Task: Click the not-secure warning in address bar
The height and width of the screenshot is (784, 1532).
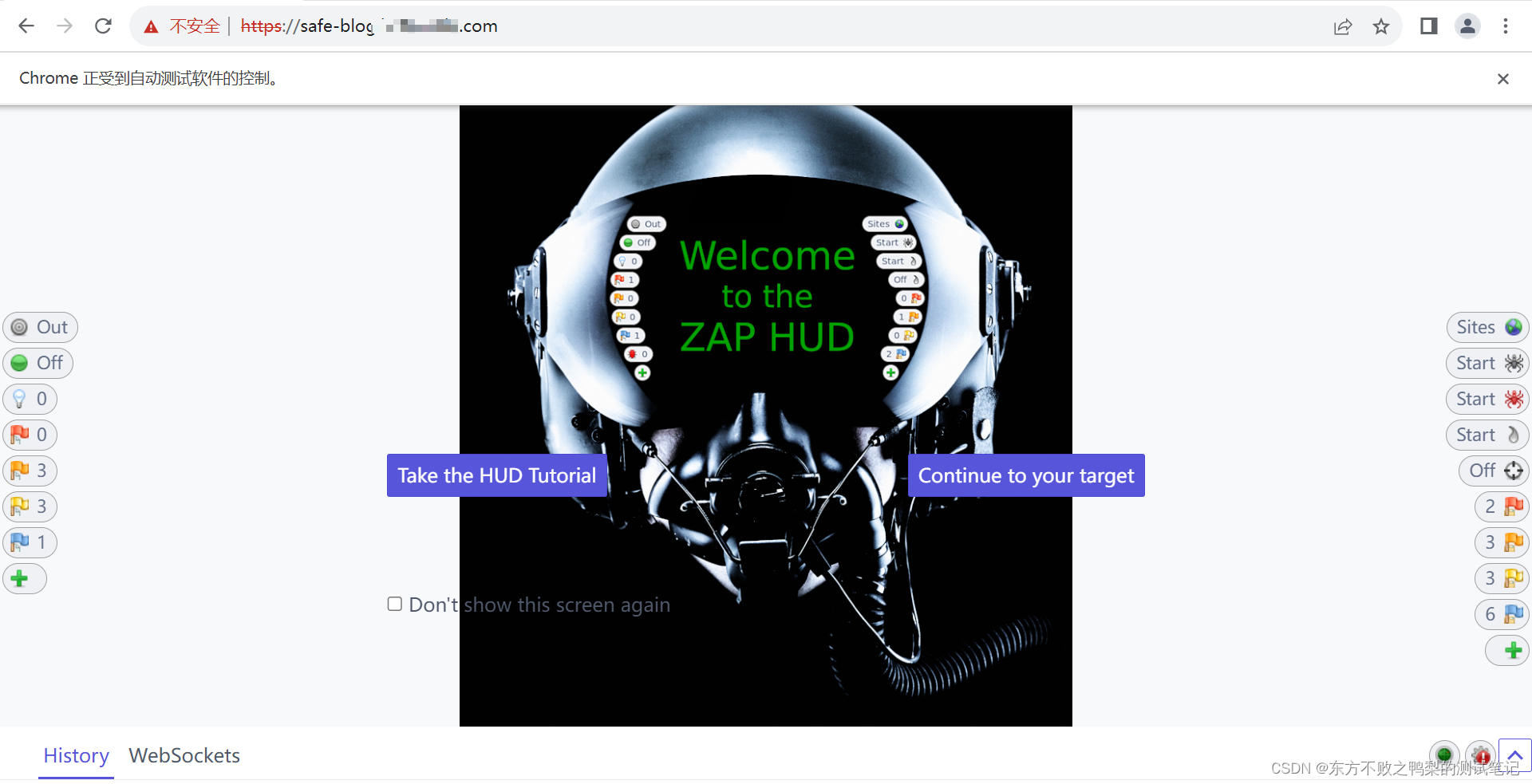Action: tap(182, 26)
